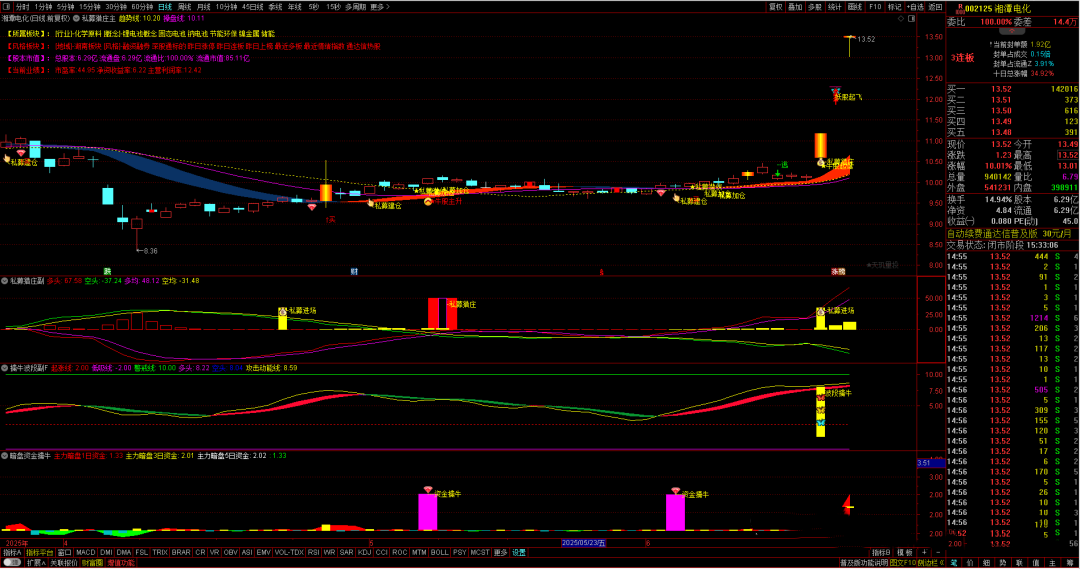Click the 私募建仓 marker icon at chart left
Image resolution: width=1080 pixels, height=569 pixels.
point(7,157)
